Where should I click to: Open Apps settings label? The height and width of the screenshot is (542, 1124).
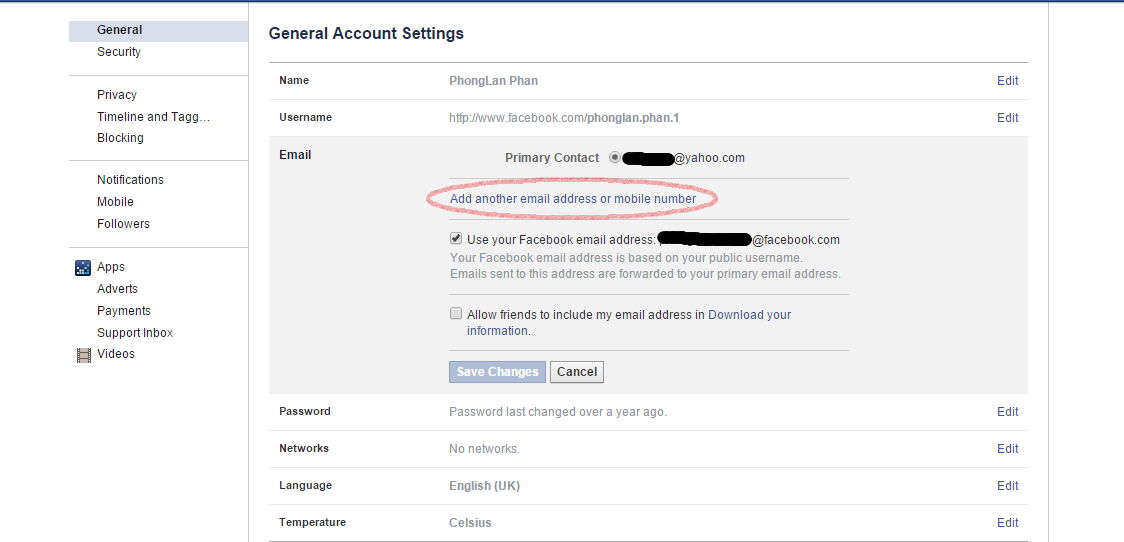coord(111,267)
